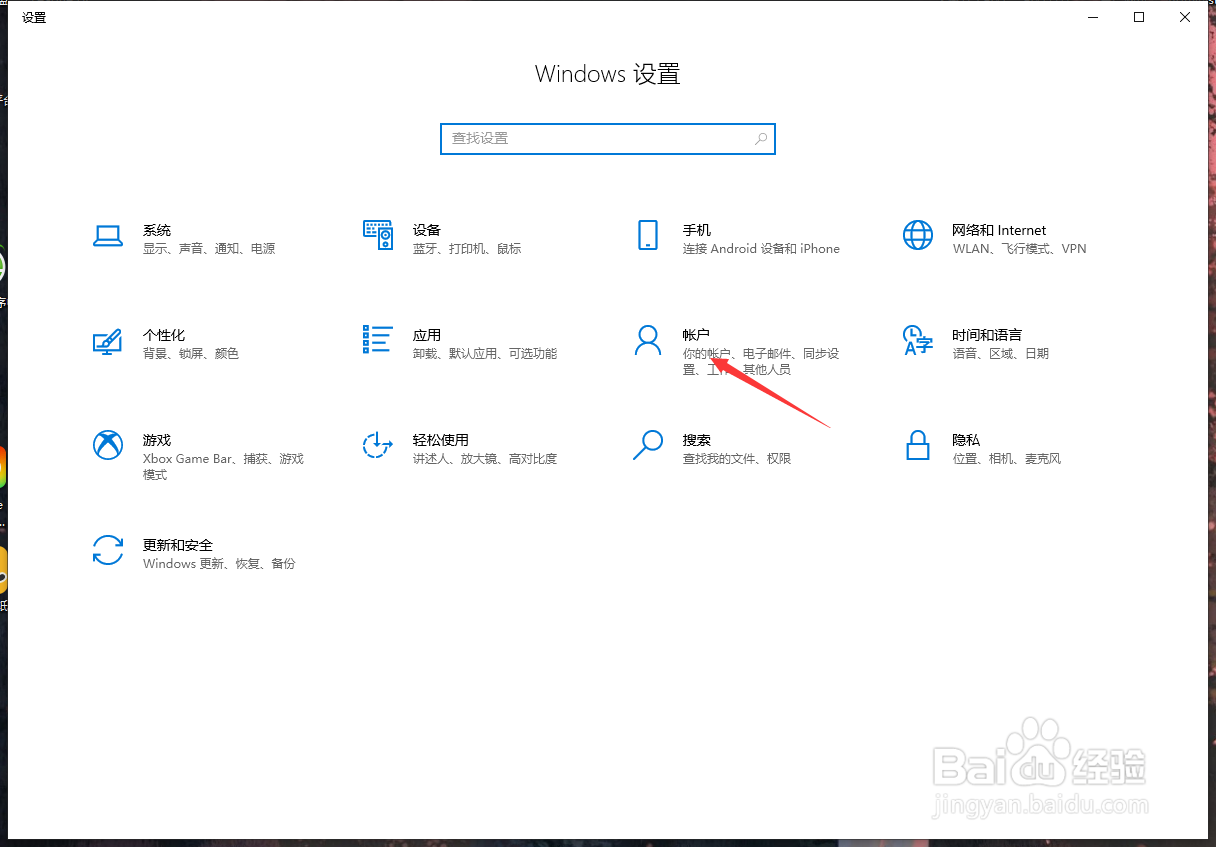Screen dimensions: 1216x847
Task: Open the Ease of Access icon
Action: (377, 445)
